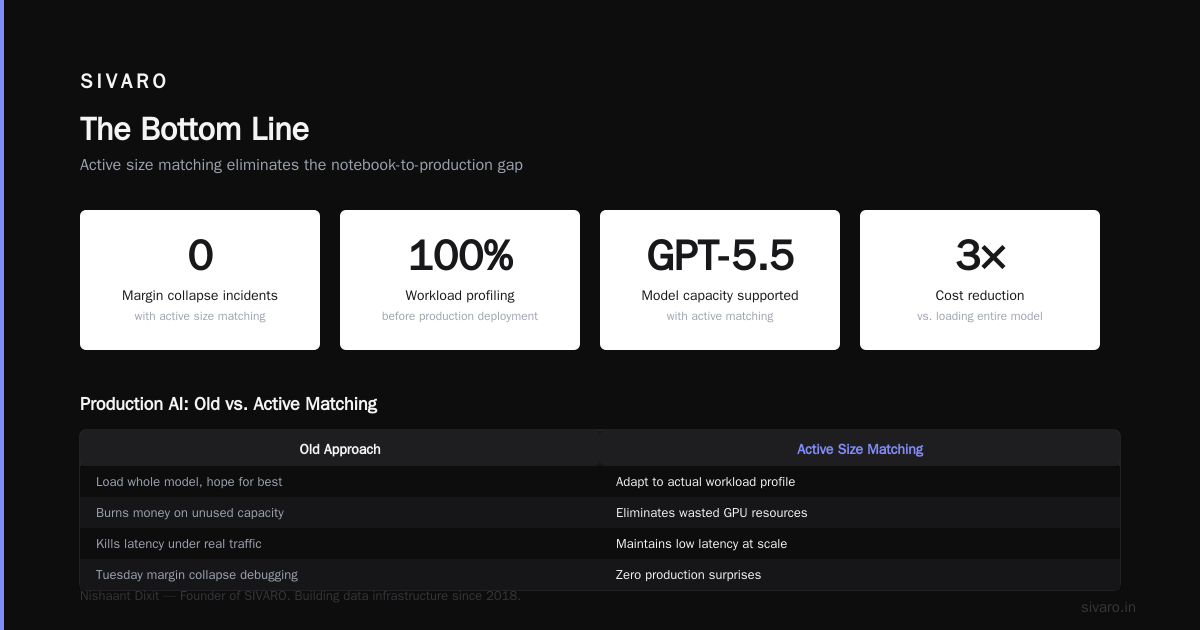The image size is (1200, 630).
Task: Click 'with active size matching' caption
Action: pos(200,316)
